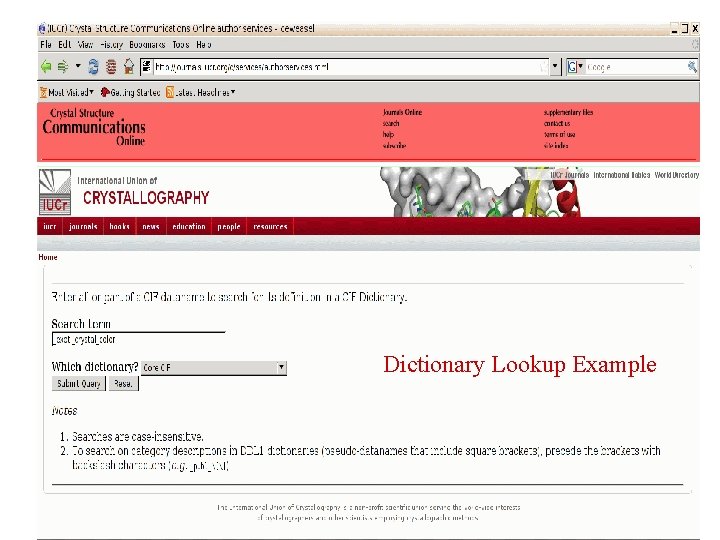This screenshot has height=540, width=720.
Task: Open the History menu
Action: [112, 45]
